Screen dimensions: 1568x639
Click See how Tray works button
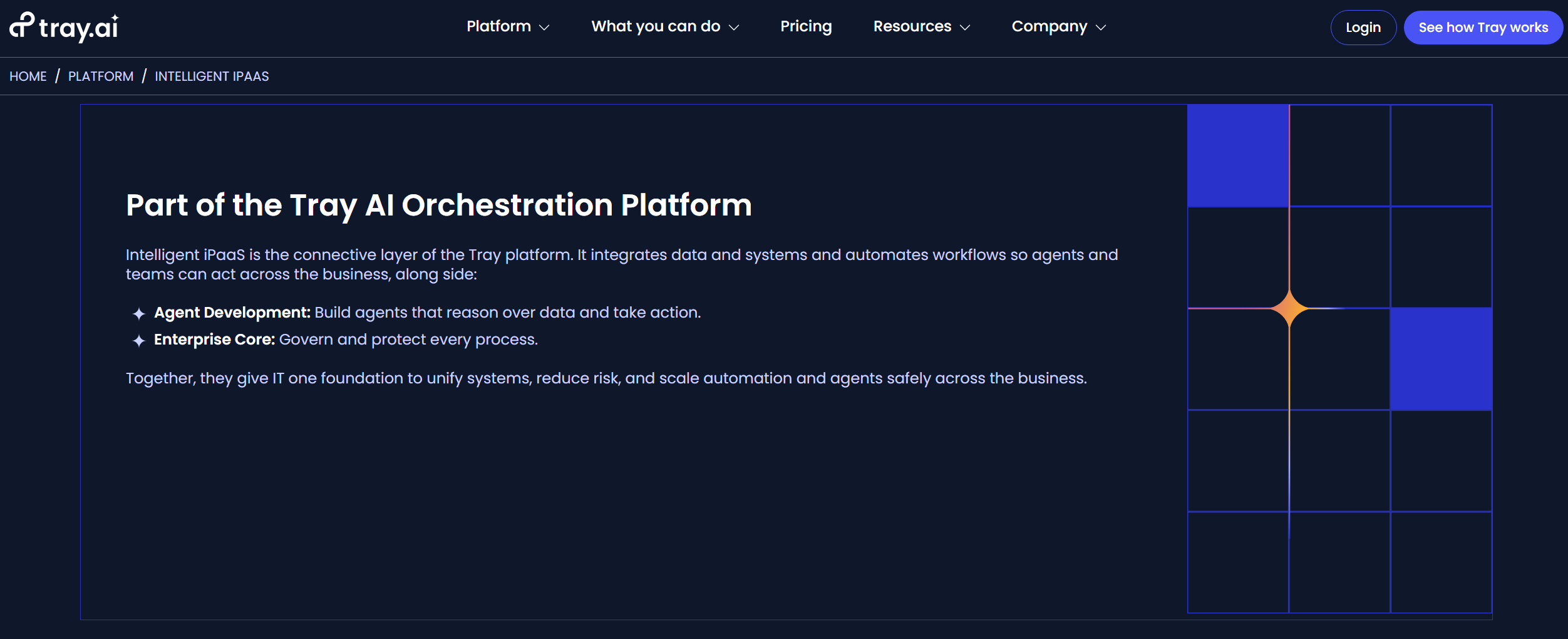click(1483, 28)
